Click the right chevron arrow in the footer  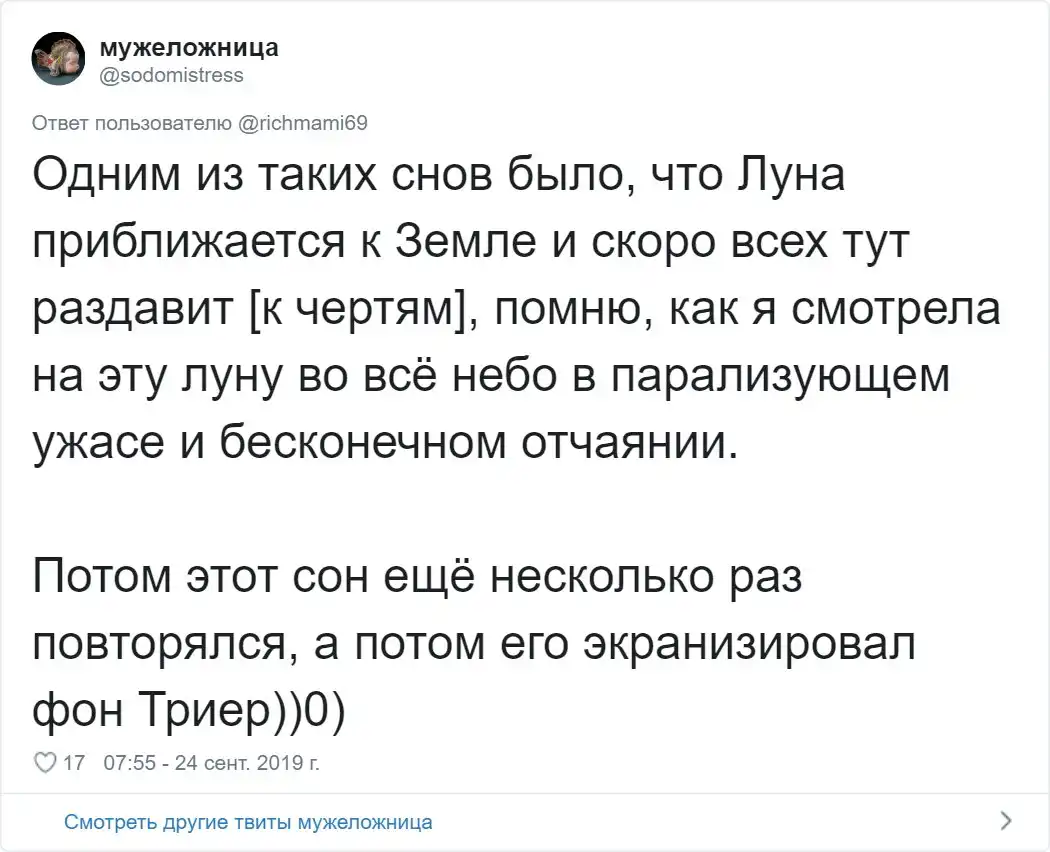pyautogui.click(x=1005, y=822)
